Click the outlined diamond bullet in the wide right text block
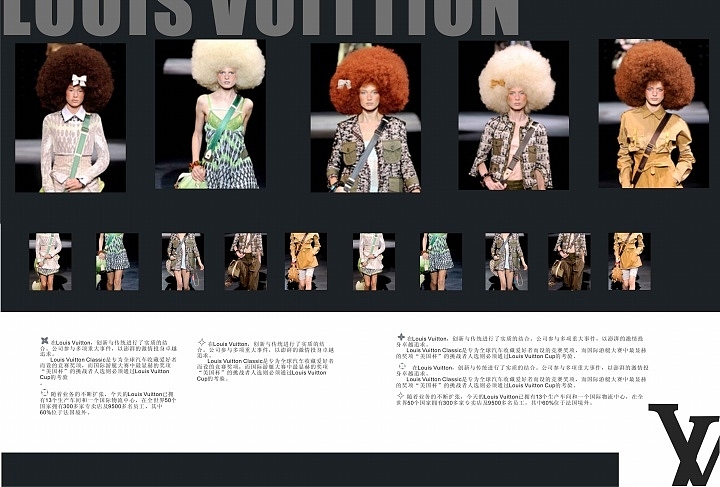Image resolution: width=720 pixels, height=487 pixels. tap(400, 395)
